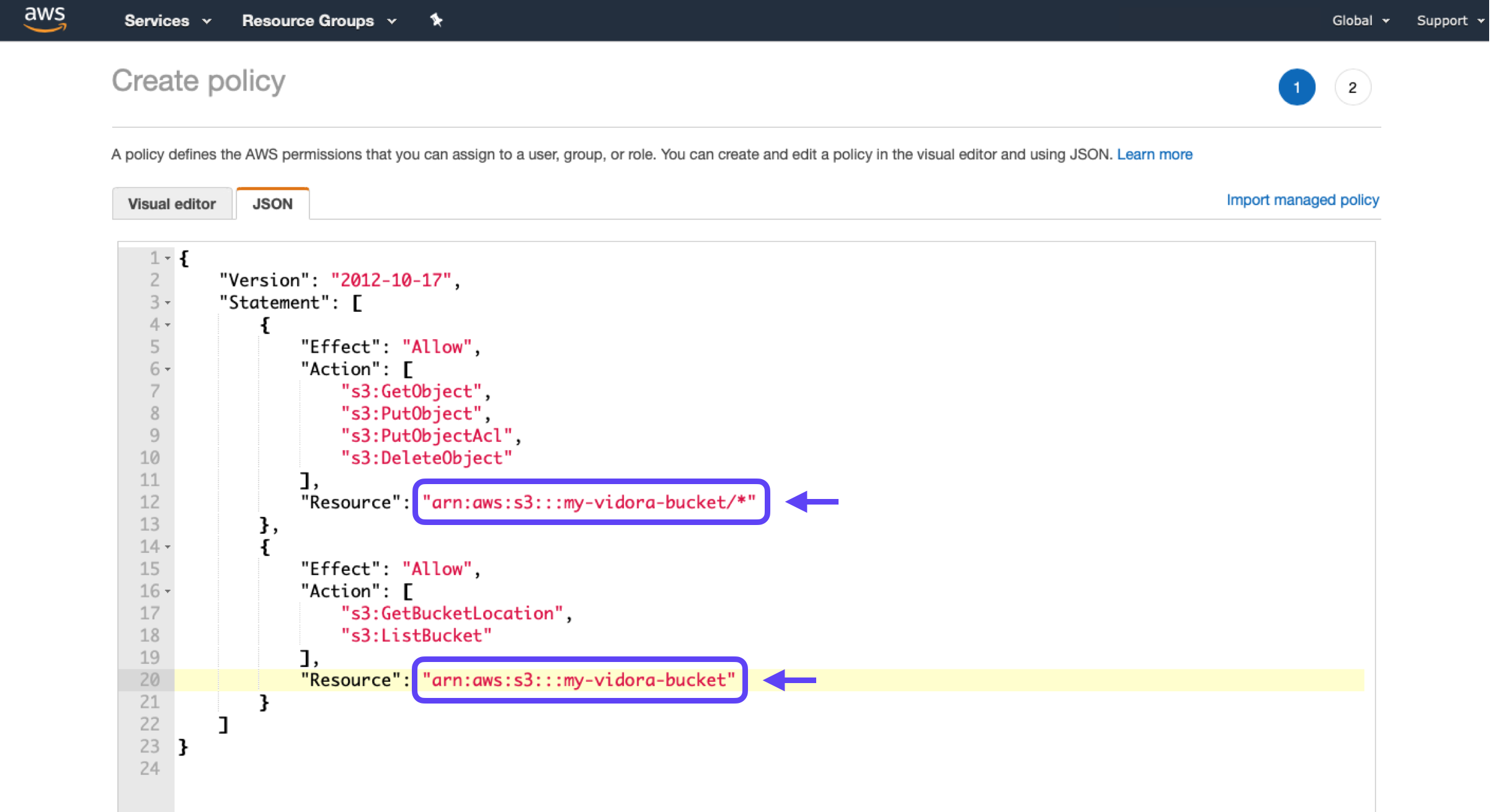Open the Support dropdown menu

click(x=1450, y=20)
